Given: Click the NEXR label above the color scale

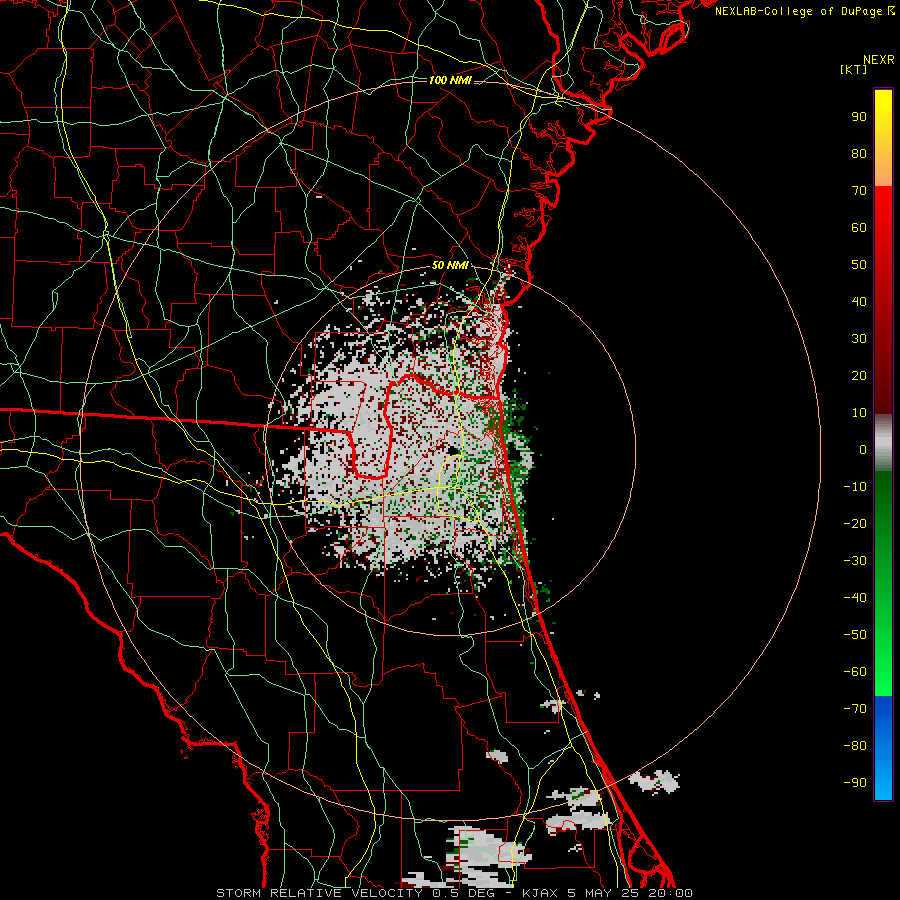Looking at the screenshot, I should 878,60.
